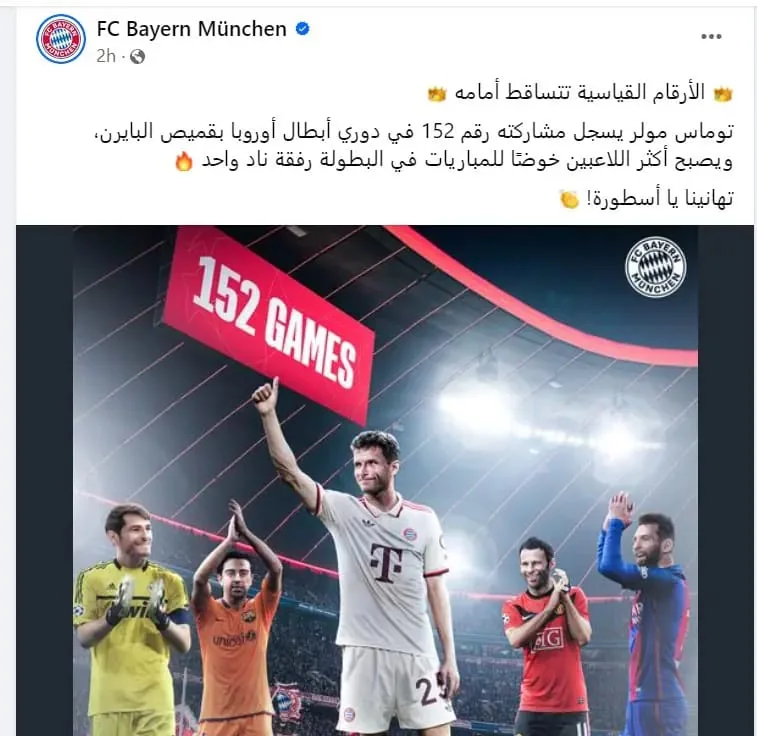
Task: Click the blue verified badge checkmark
Action: [x=303, y=29]
